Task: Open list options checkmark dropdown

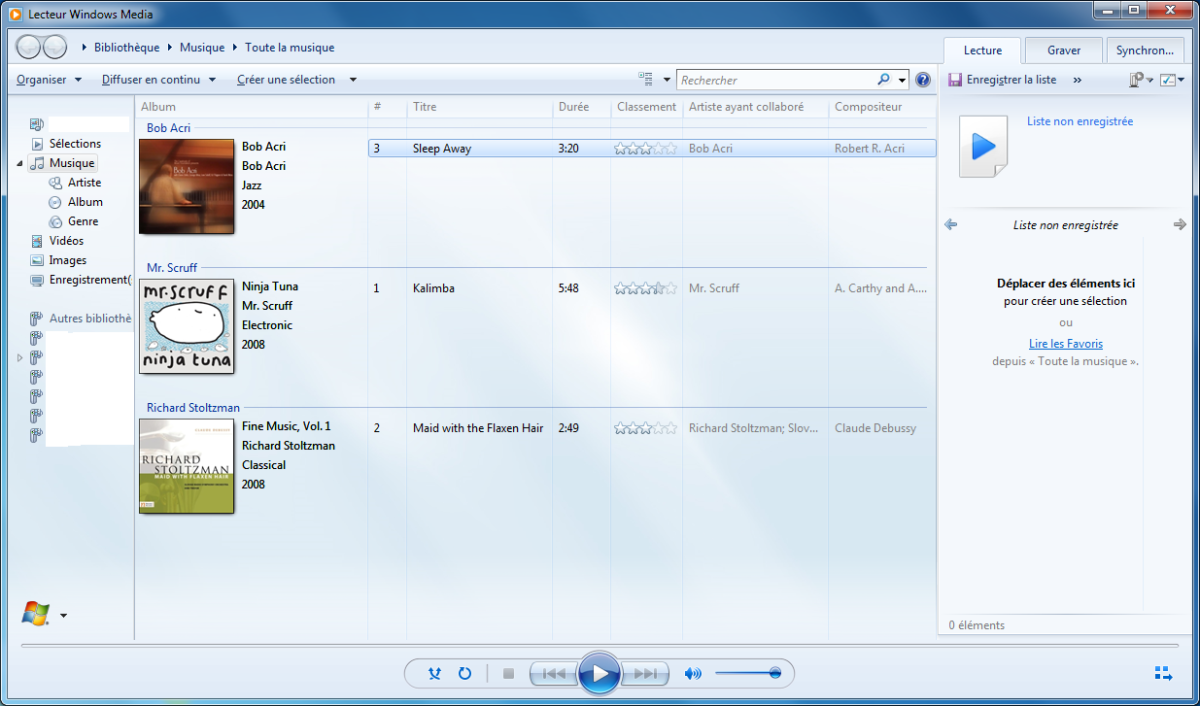Action: 1173,80
